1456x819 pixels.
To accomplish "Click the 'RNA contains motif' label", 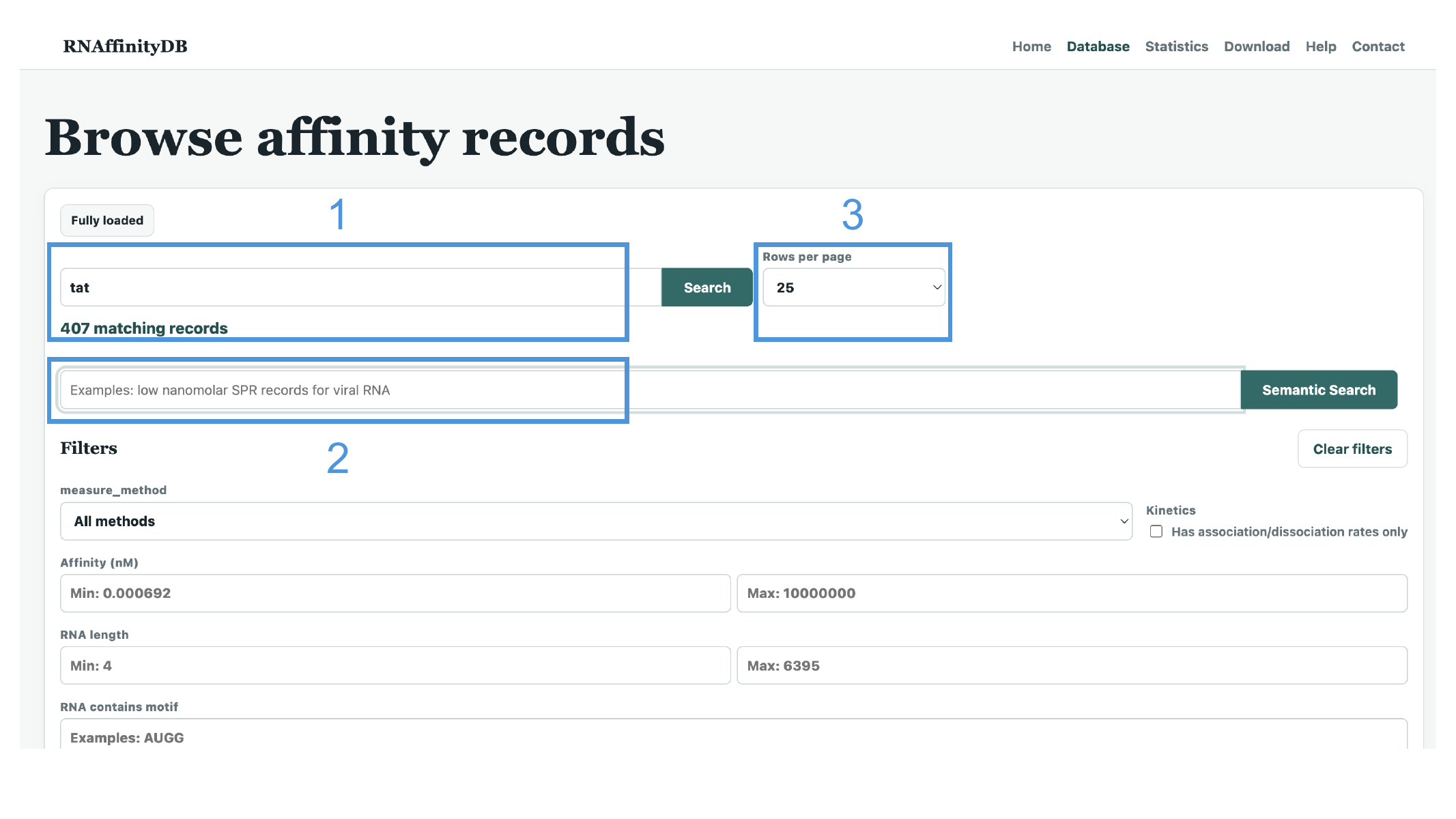I will [119, 707].
